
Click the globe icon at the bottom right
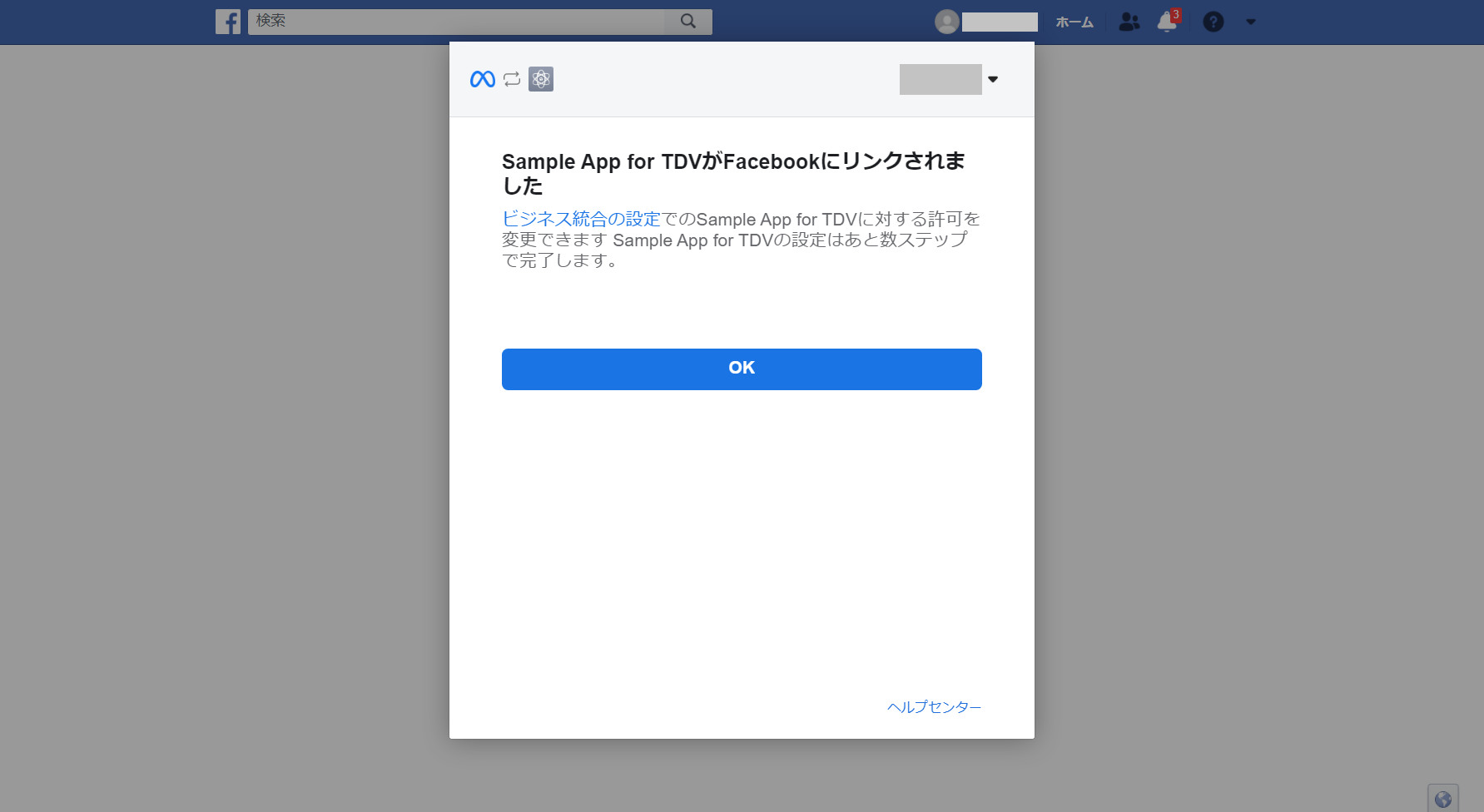(x=1443, y=799)
